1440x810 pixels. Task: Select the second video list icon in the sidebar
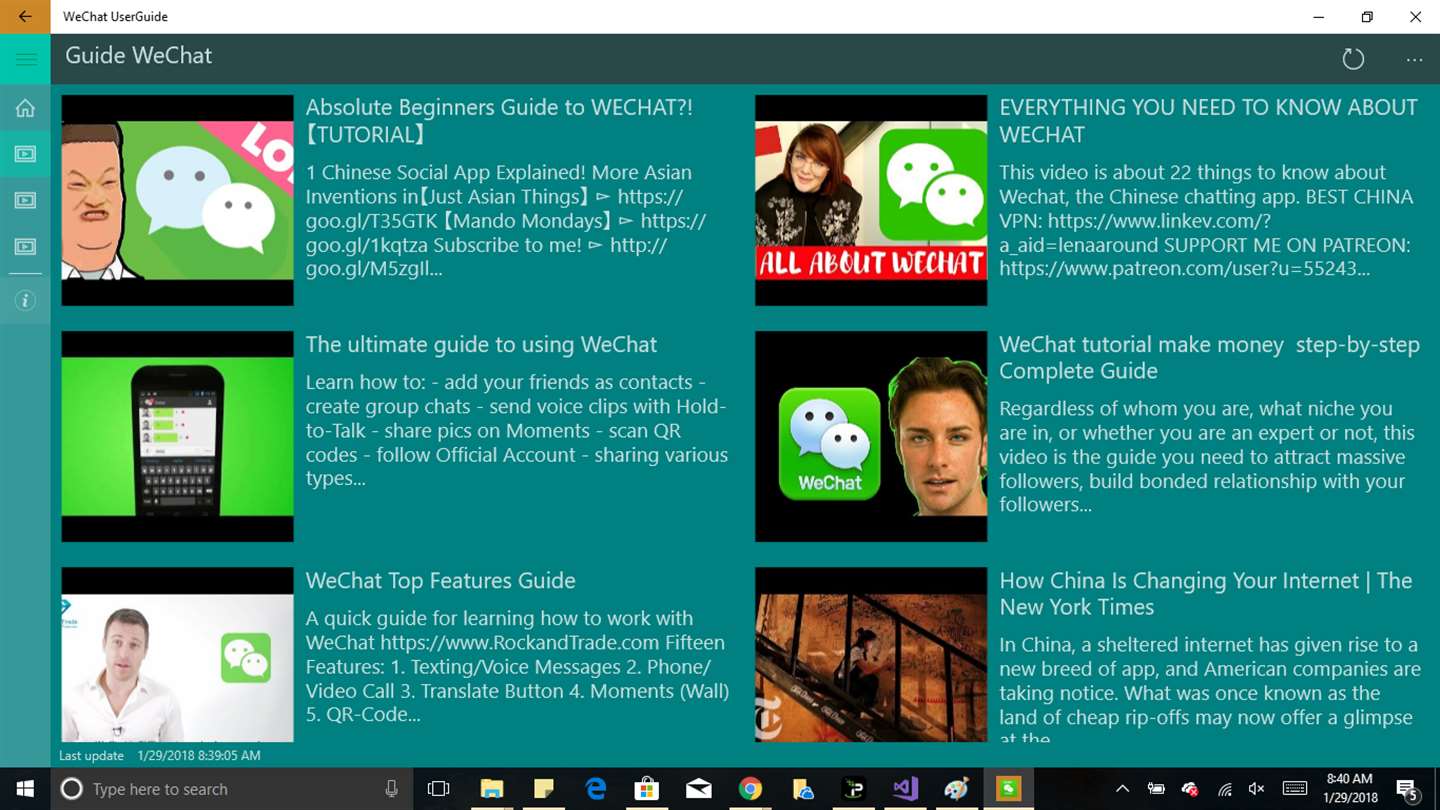point(25,200)
